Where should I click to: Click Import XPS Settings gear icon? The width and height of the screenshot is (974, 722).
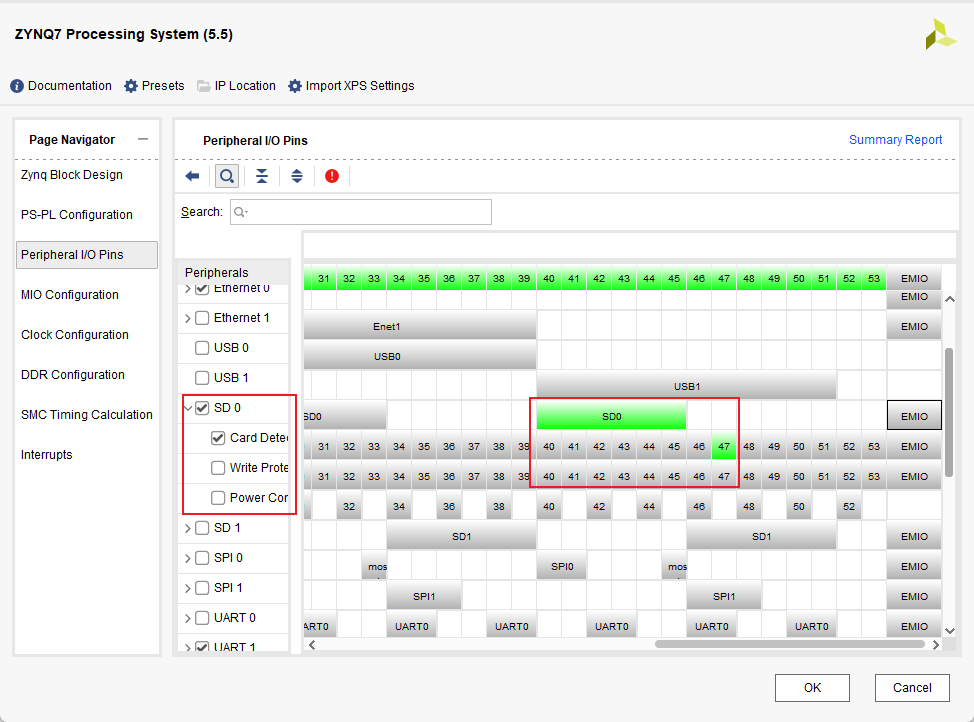coord(295,86)
